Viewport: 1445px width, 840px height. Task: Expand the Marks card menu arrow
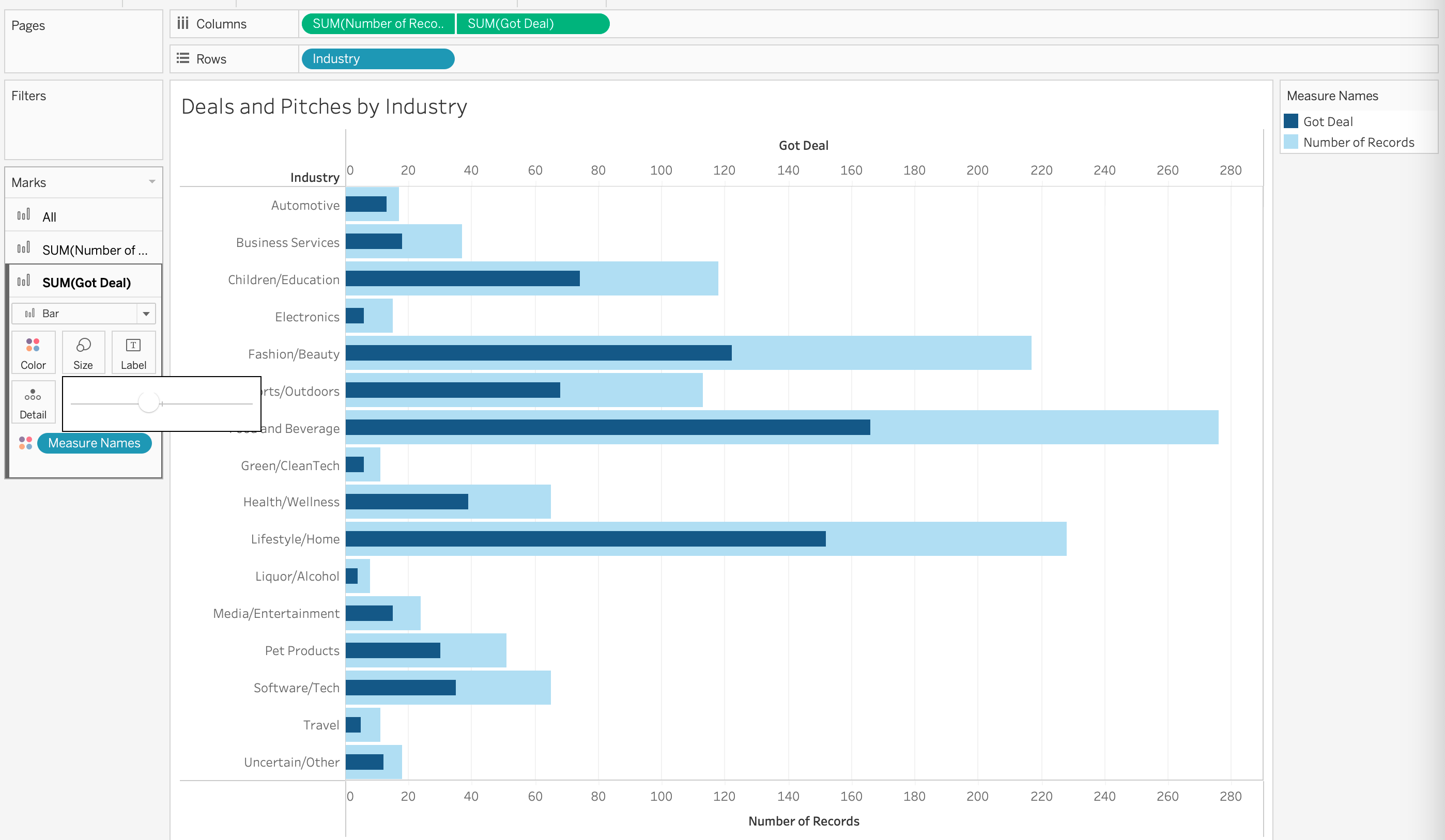click(152, 182)
